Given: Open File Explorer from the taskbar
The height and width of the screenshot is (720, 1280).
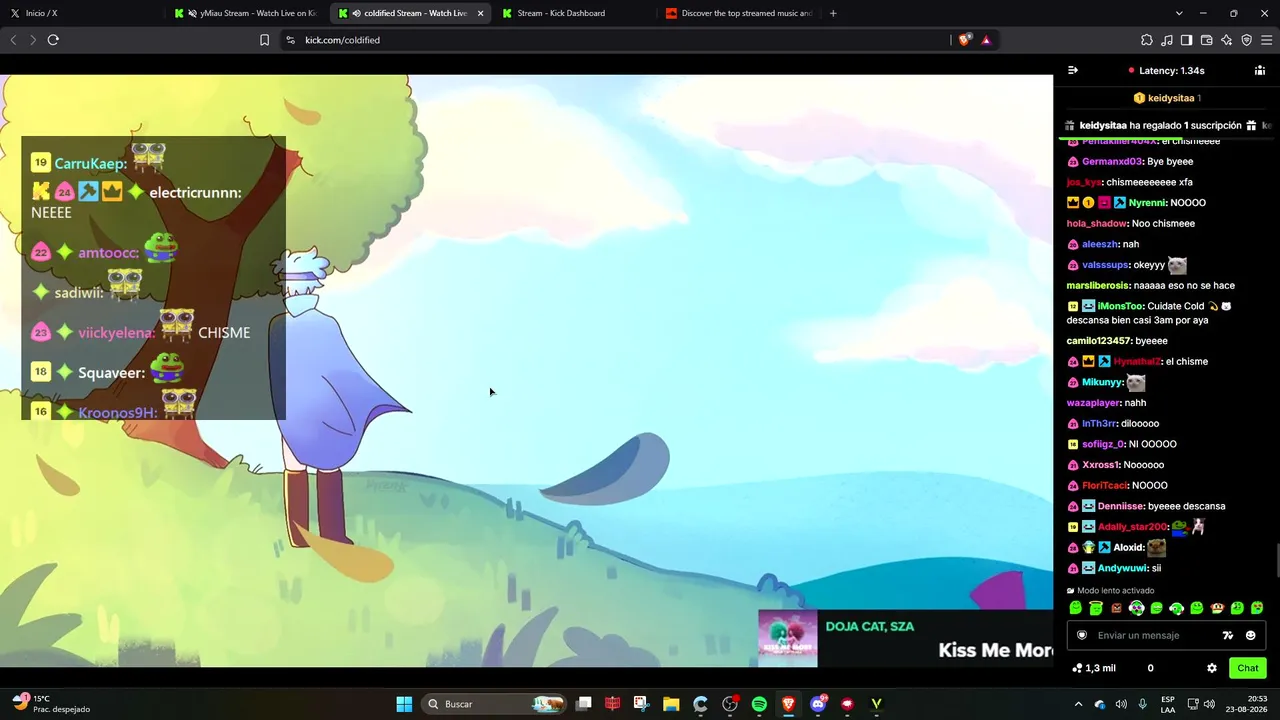Looking at the screenshot, I should click(x=671, y=704).
